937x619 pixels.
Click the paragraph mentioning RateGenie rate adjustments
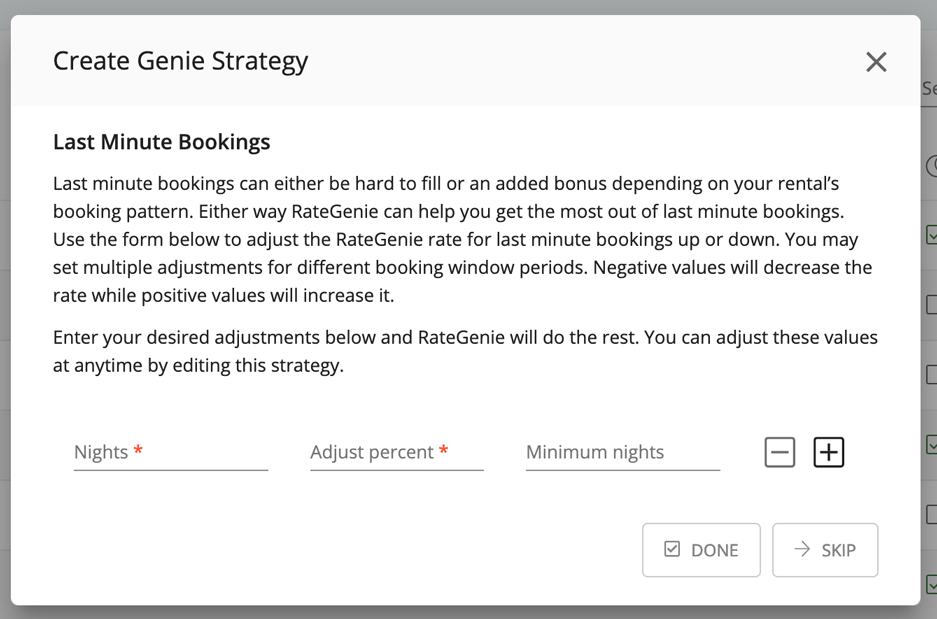pyautogui.click(x=463, y=239)
